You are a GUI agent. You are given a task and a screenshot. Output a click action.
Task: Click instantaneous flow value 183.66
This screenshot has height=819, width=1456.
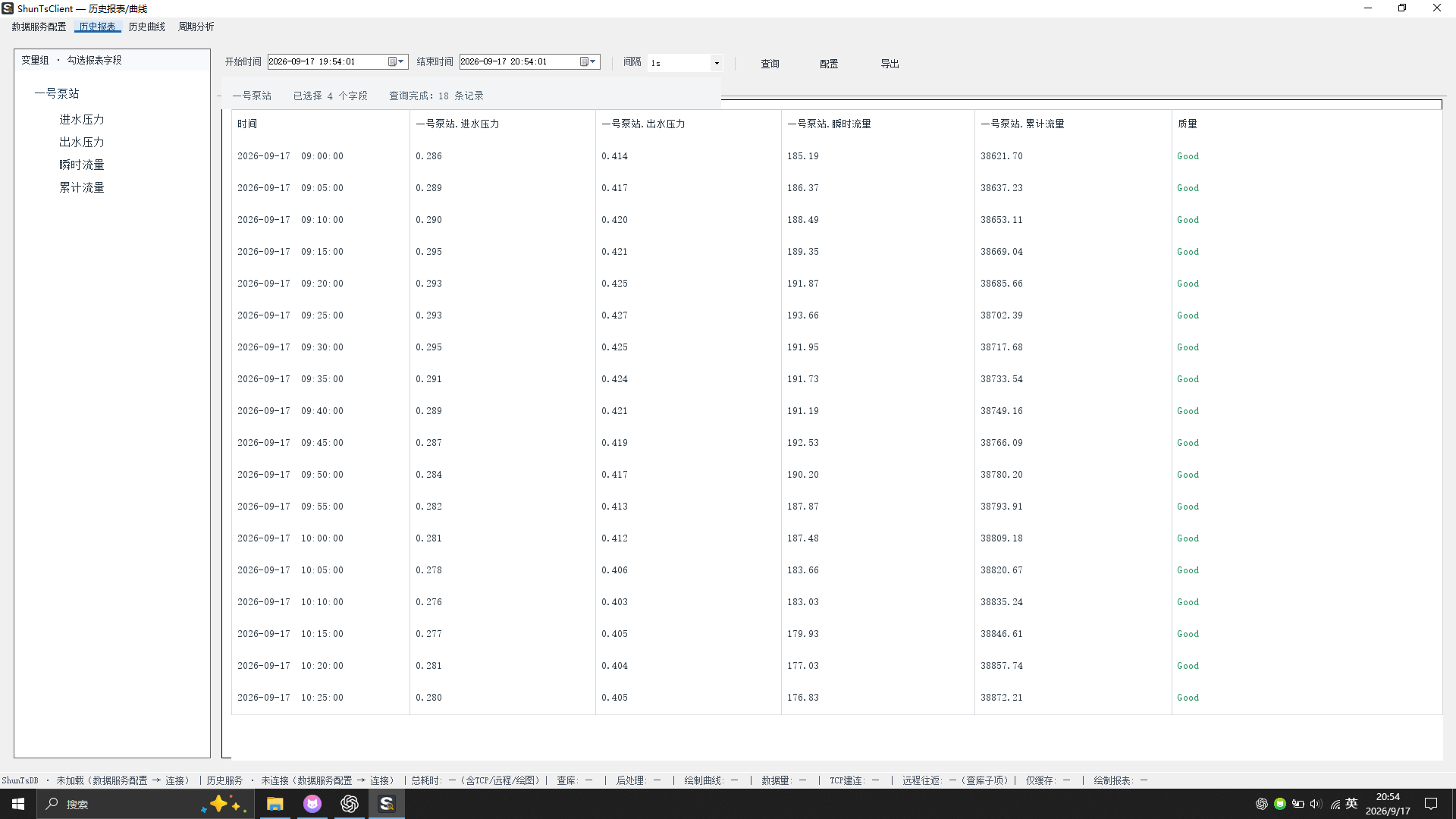coord(803,570)
